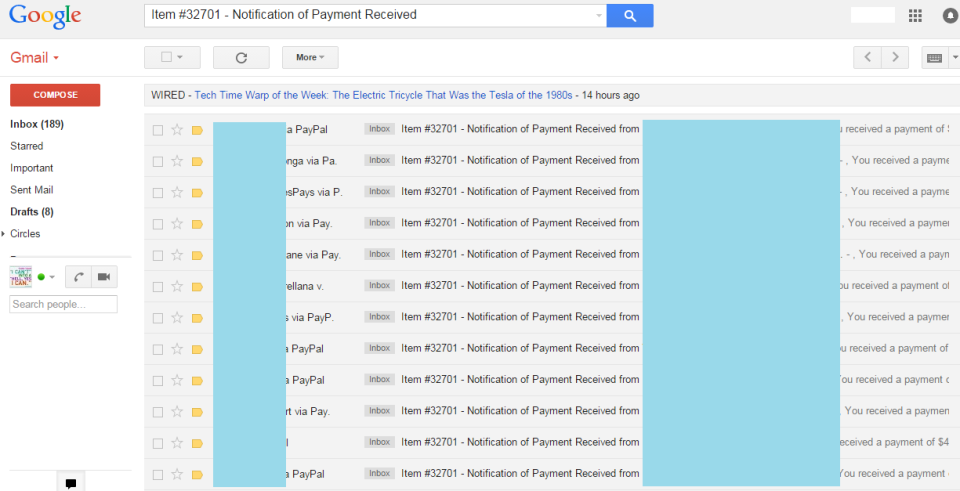
Task: Click sender text 'on via Pay.'
Action: (309, 223)
